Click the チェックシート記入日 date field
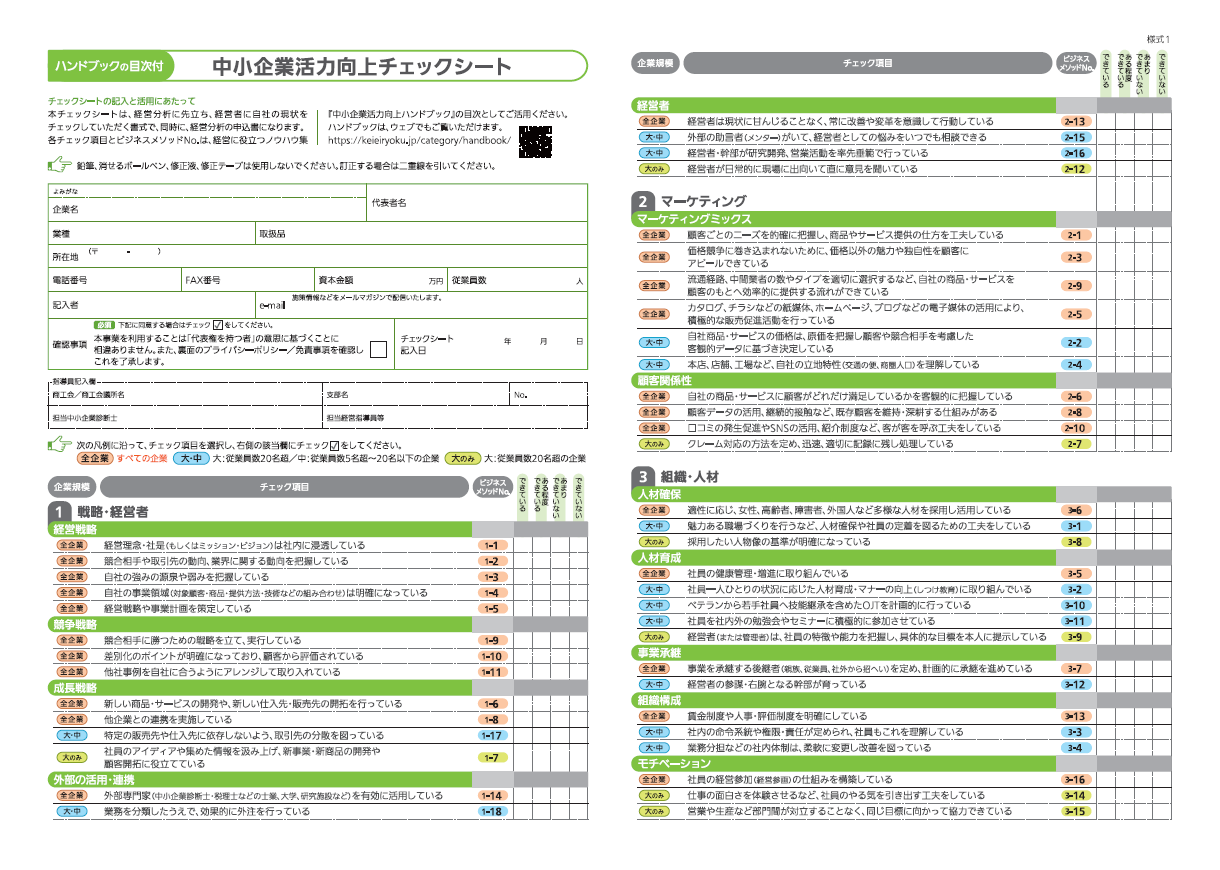The height and width of the screenshot is (870, 1220). point(490,345)
